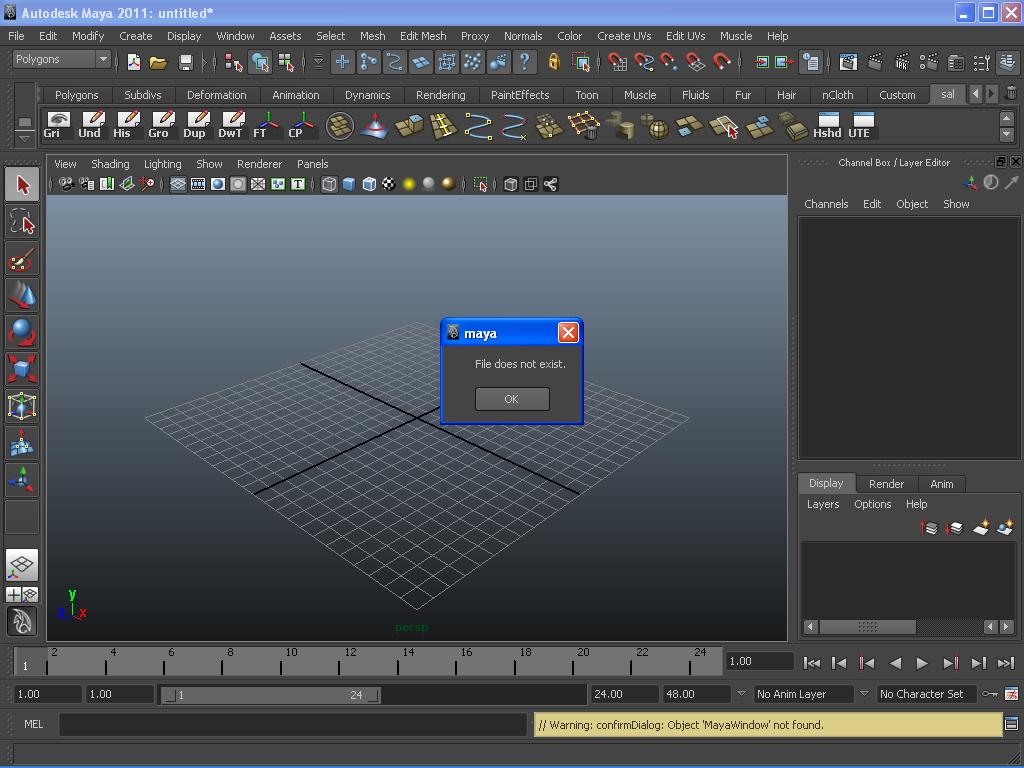Click the shelf row scroll-down arrow

tap(1006, 134)
